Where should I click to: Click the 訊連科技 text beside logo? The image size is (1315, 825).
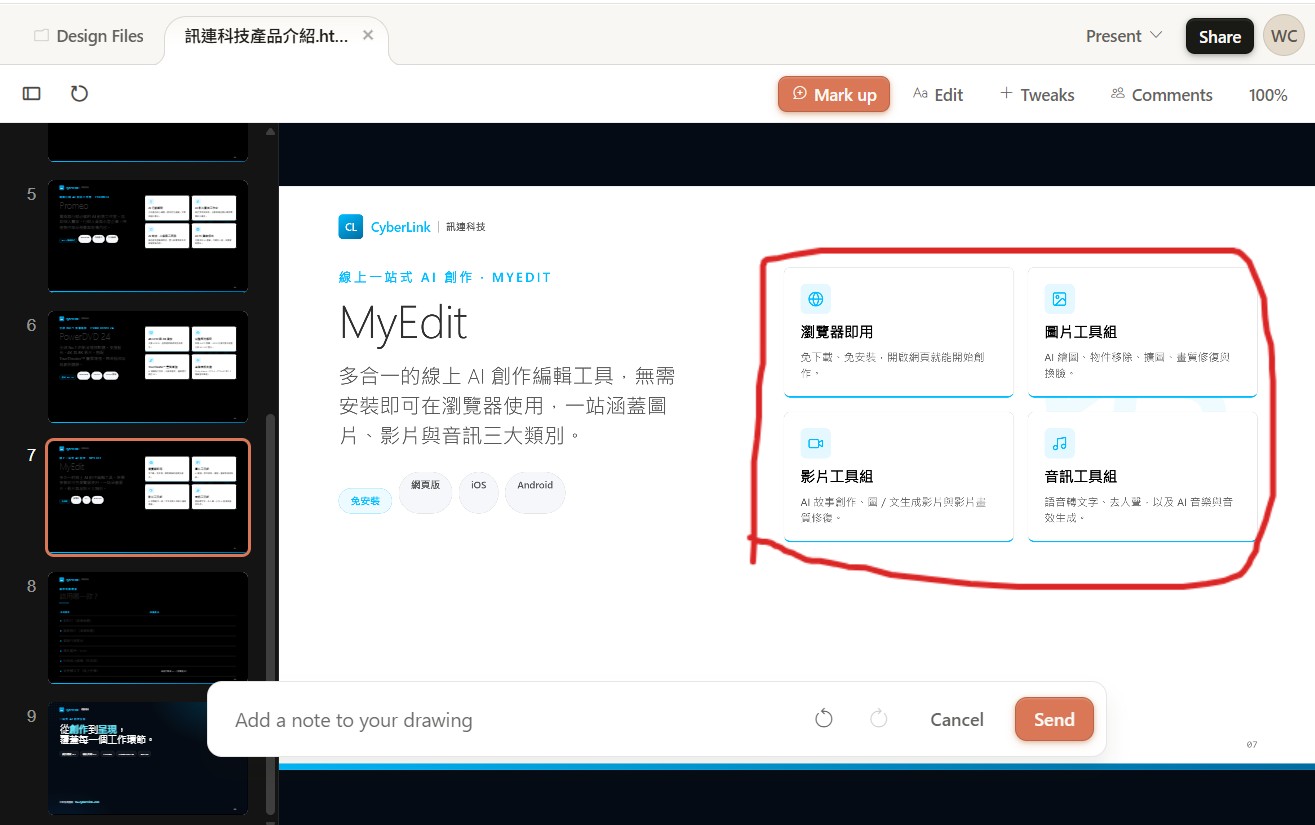point(466,227)
